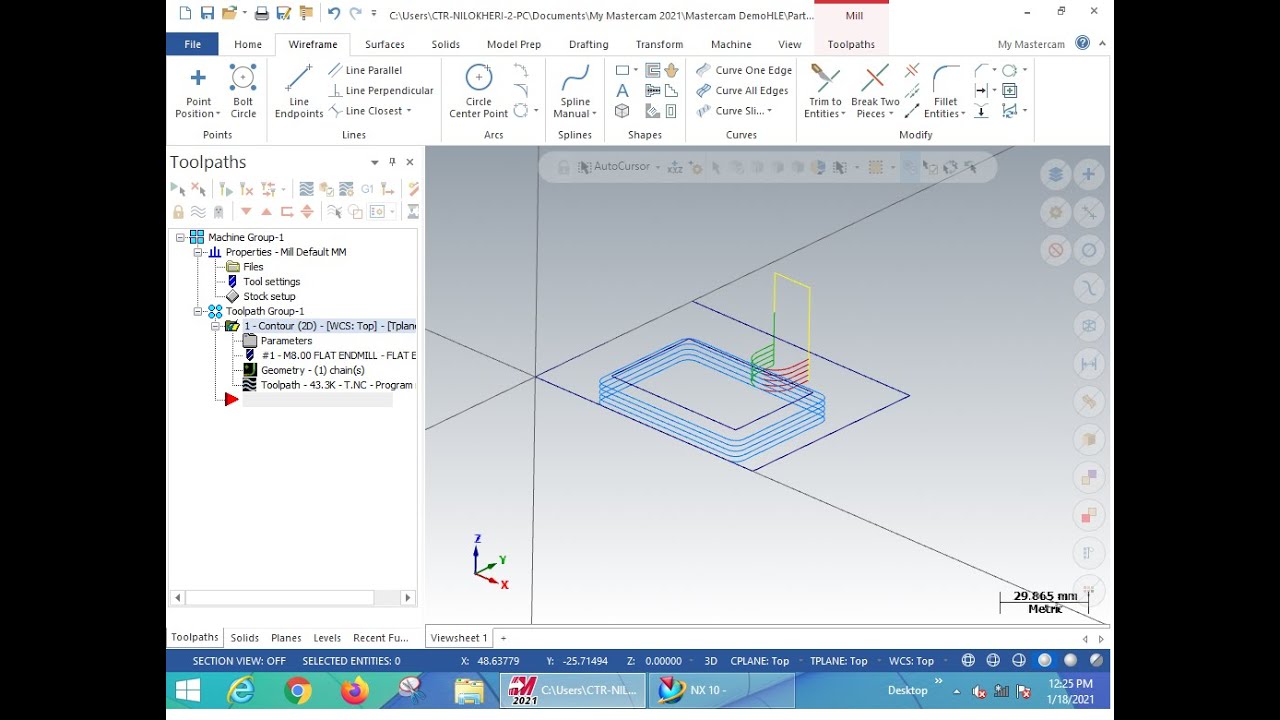
Task: Open the Toolpaths panel options dropdown
Action: 375,162
